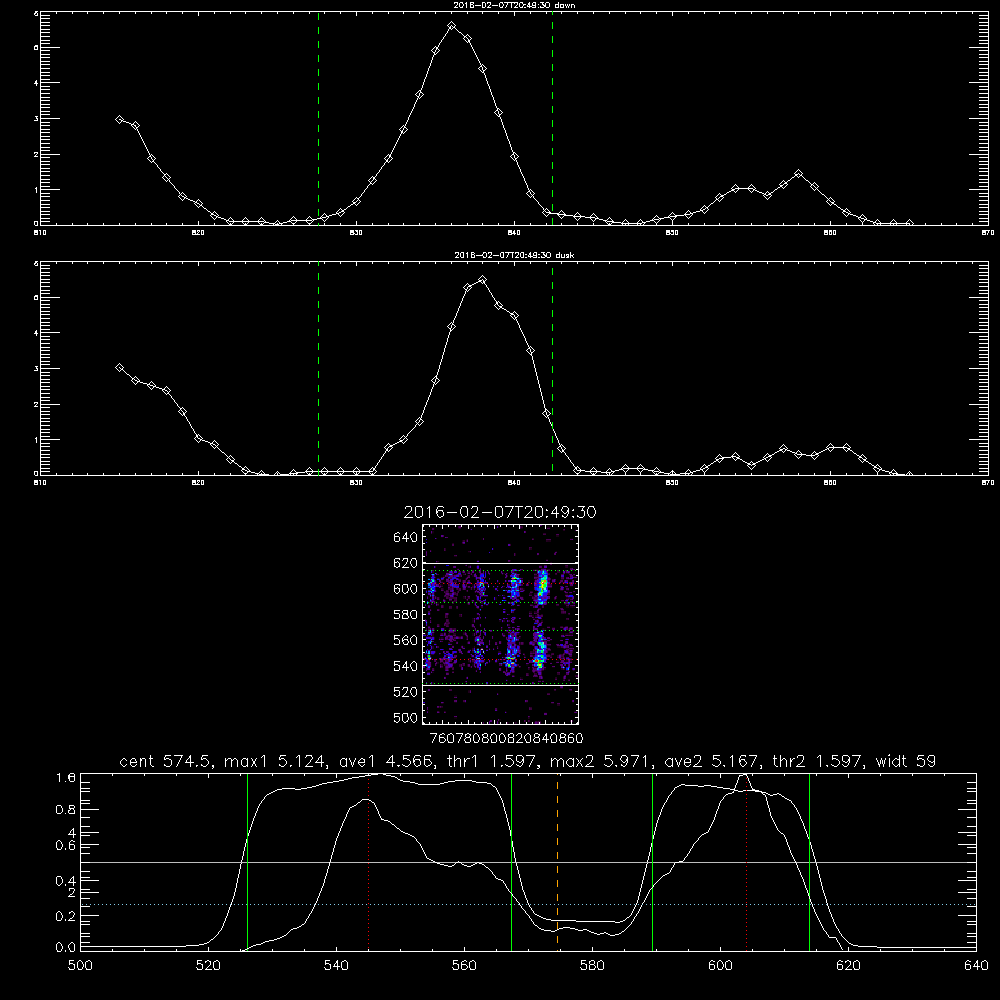Click the solid white horizontal line in bottom plot
Viewport: 1000px width, 1000px height.
click(x=528, y=862)
